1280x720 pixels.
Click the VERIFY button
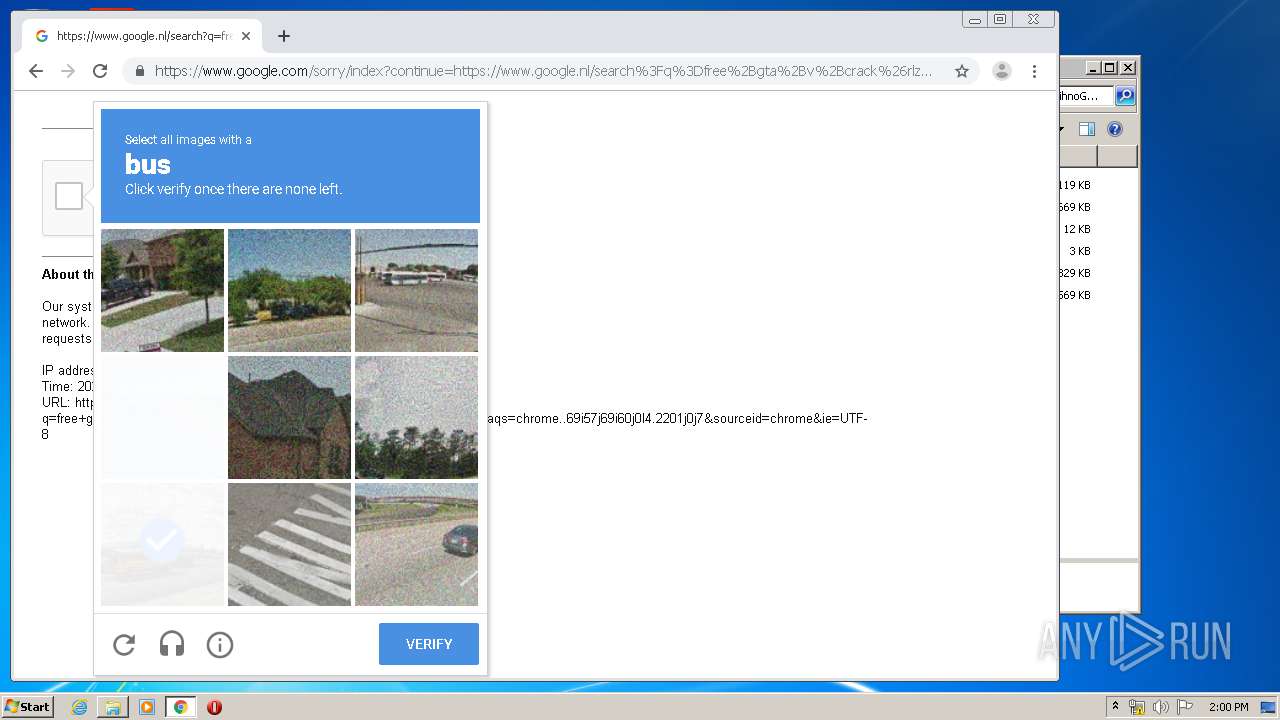click(x=429, y=644)
